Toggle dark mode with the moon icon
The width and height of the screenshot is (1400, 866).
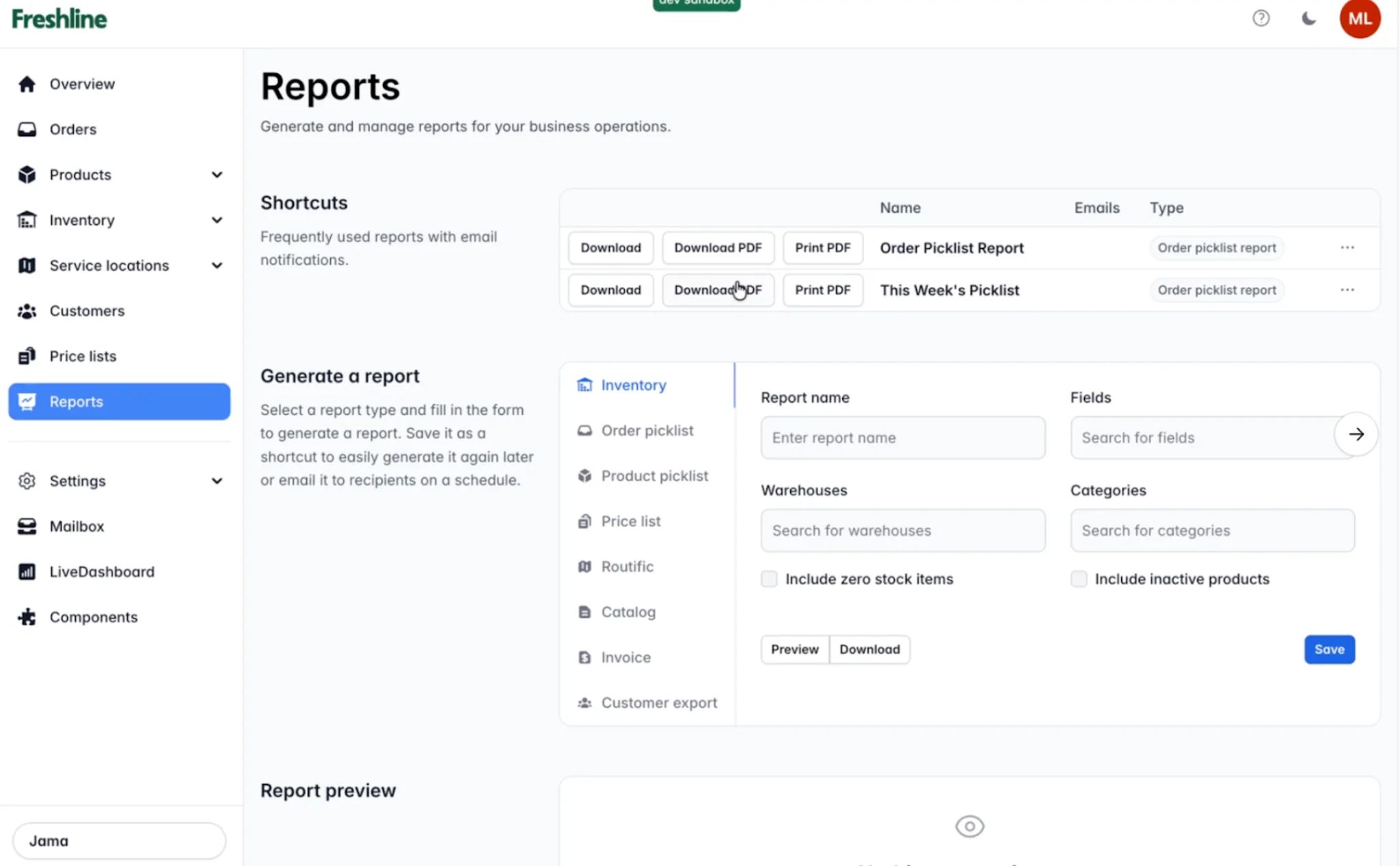pyautogui.click(x=1308, y=18)
